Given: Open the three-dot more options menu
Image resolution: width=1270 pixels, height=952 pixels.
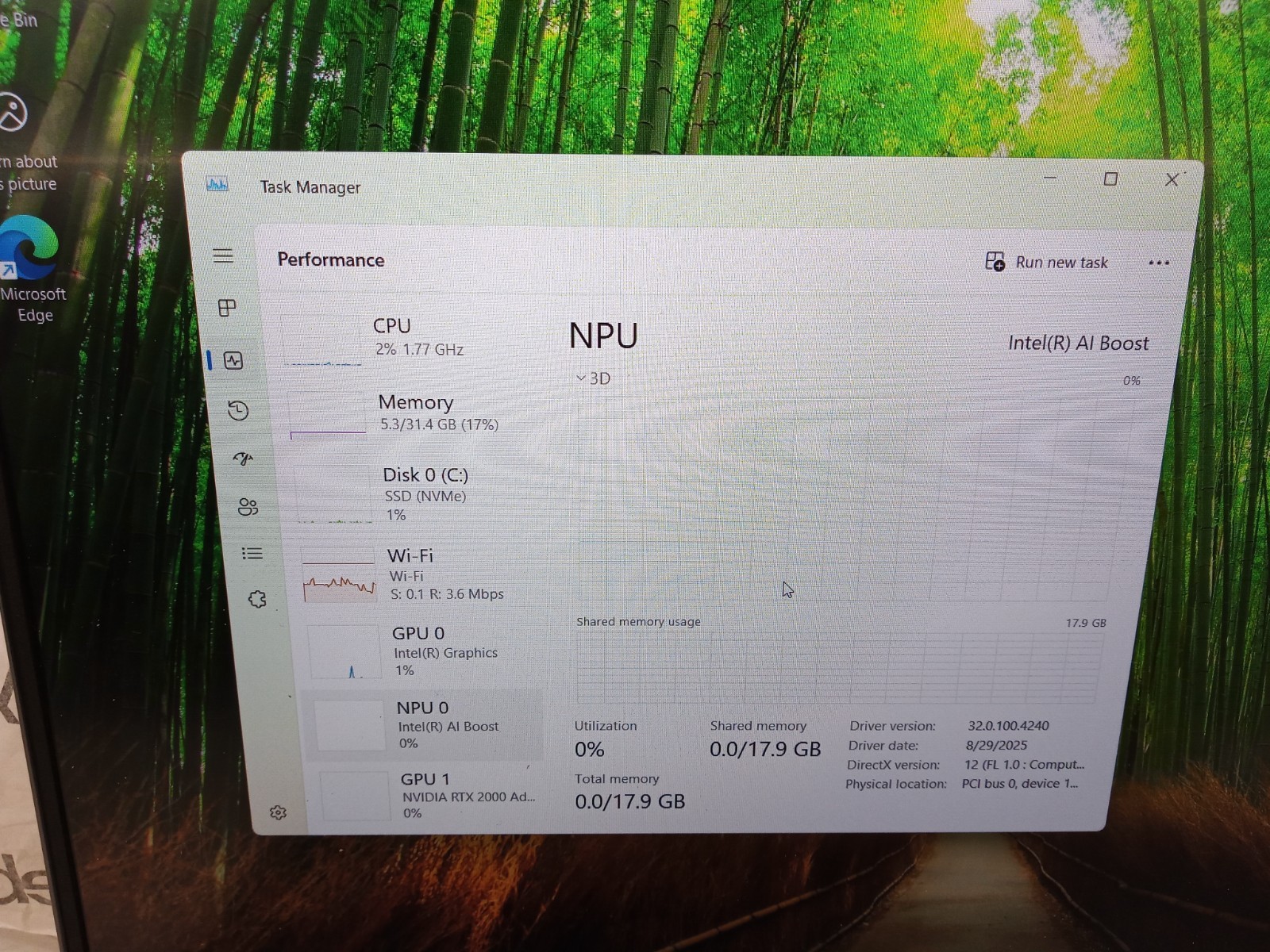Looking at the screenshot, I should pos(1159,263).
